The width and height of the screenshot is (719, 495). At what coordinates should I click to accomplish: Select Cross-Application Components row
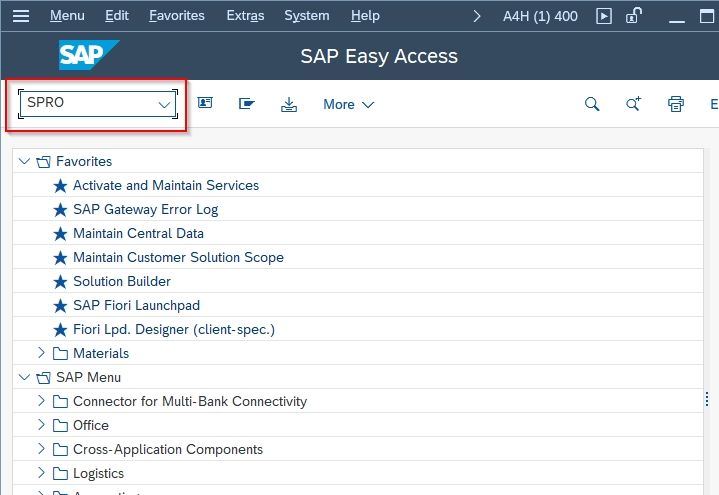tap(358, 449)
